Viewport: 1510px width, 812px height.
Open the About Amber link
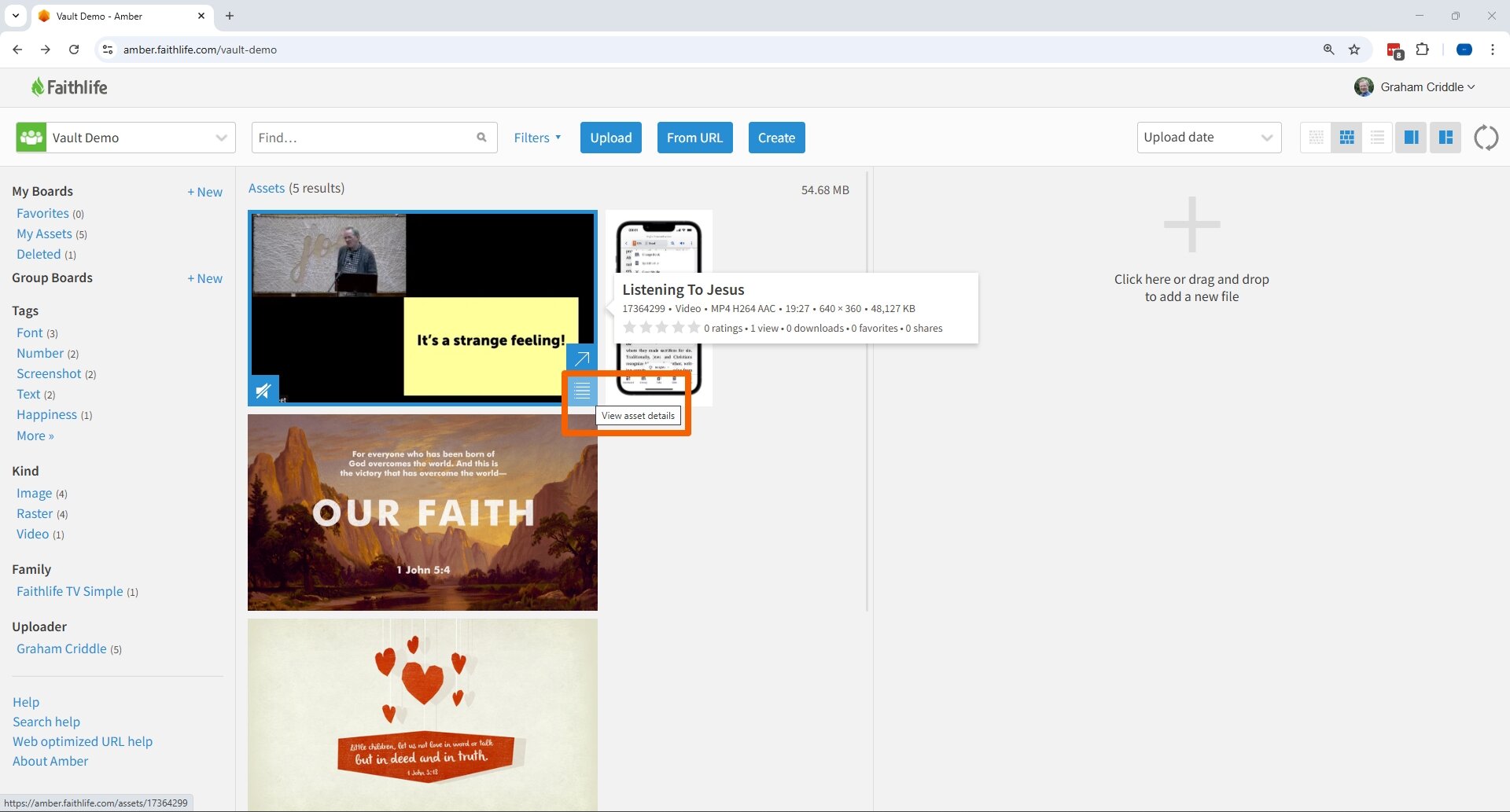[50, 761]
